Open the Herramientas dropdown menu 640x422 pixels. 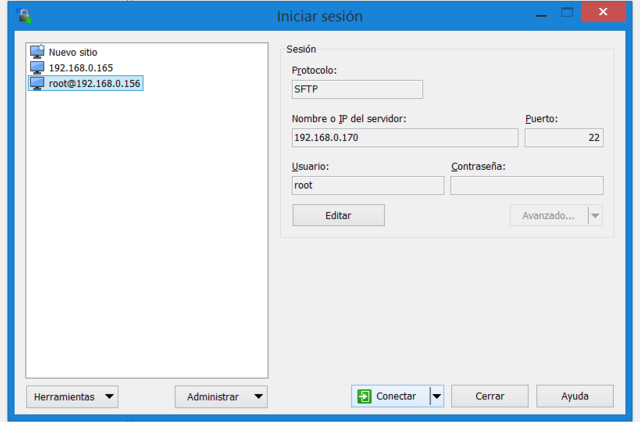tap(72, 397)
